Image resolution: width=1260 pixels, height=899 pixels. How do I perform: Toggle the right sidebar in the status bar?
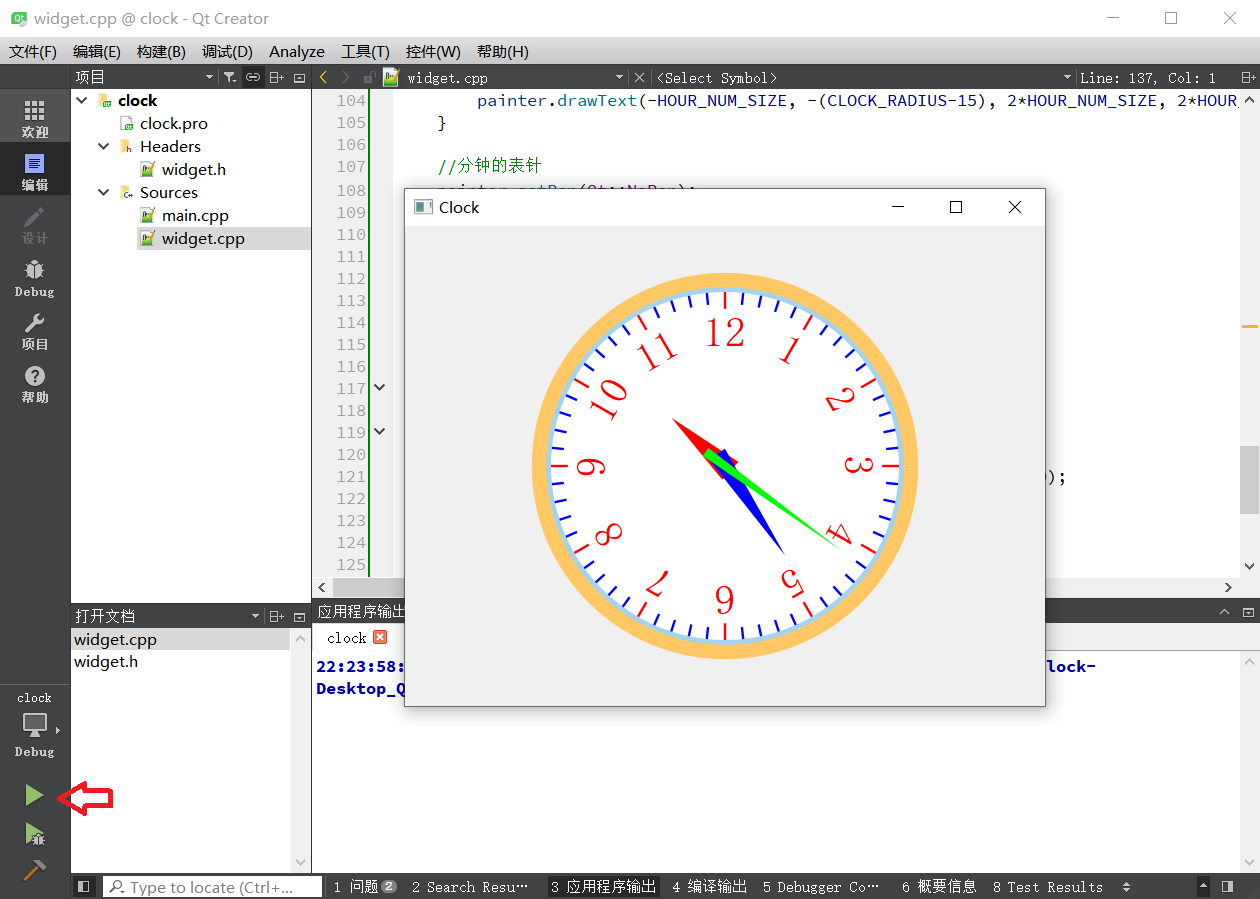1227,887
